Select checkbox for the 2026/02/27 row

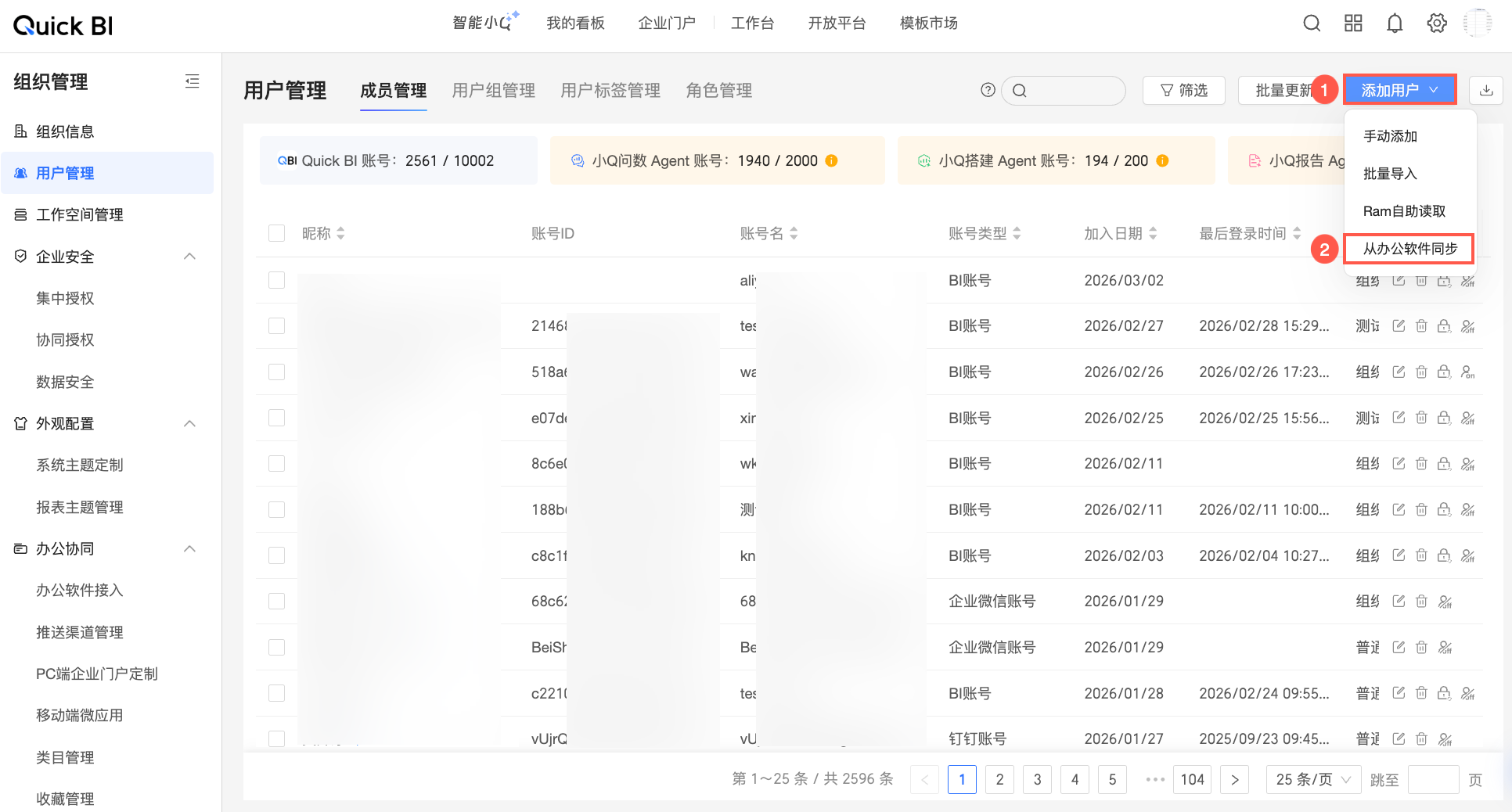pyautogui.click(x=276, y=325)
